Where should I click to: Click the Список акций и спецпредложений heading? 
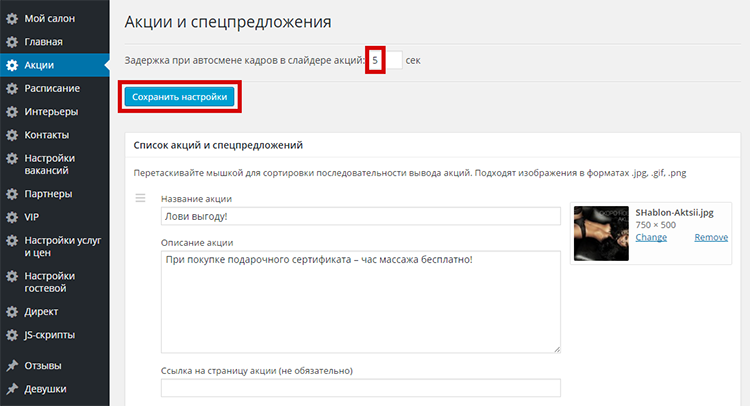coord(218,145)
